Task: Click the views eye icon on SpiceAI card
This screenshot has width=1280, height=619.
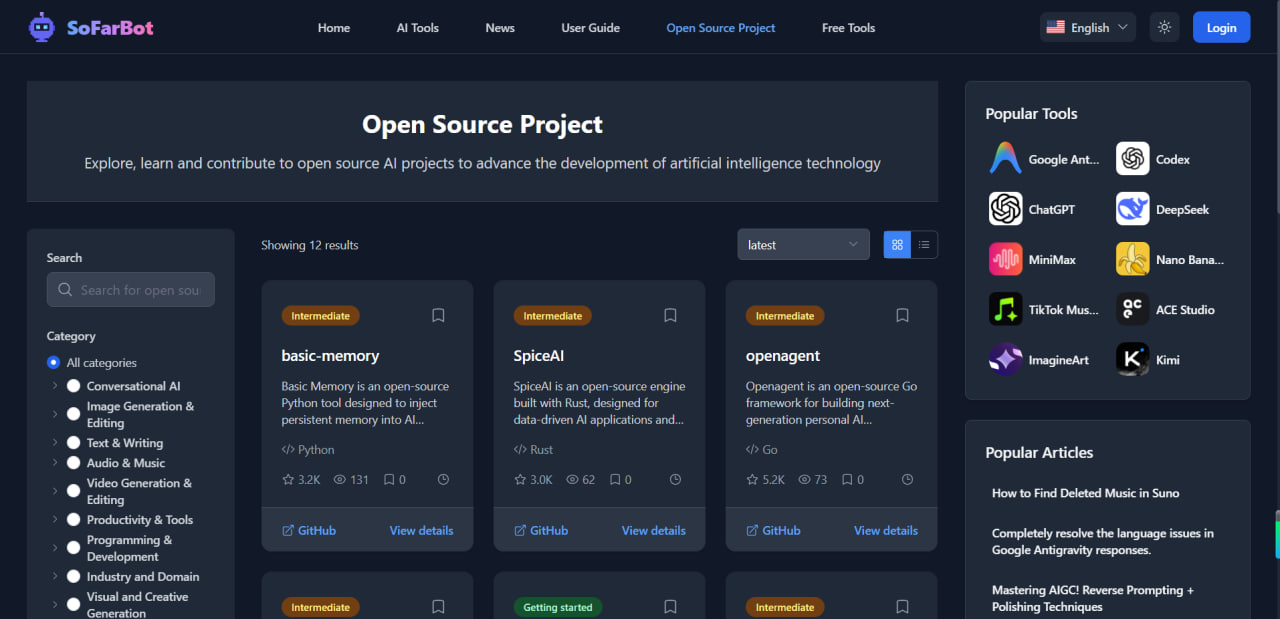Action: pyautogui.click(x=572, y=480)
